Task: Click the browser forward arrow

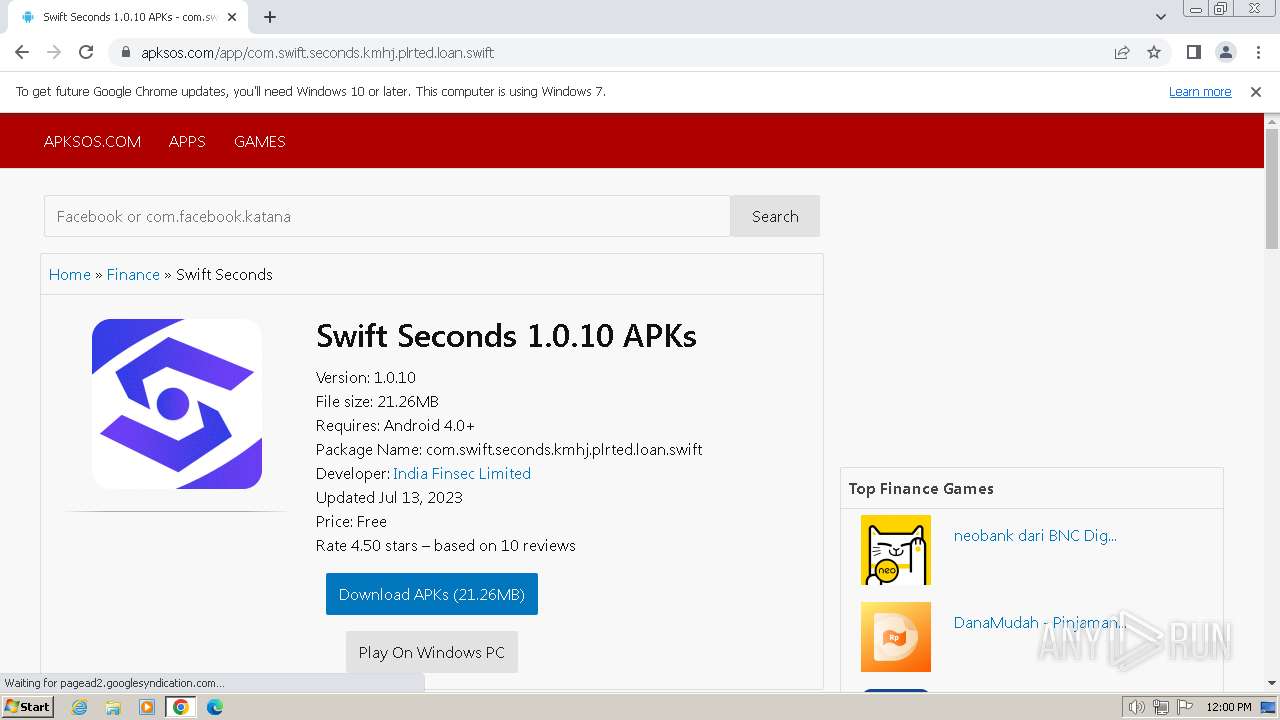Action: [54, 52]
